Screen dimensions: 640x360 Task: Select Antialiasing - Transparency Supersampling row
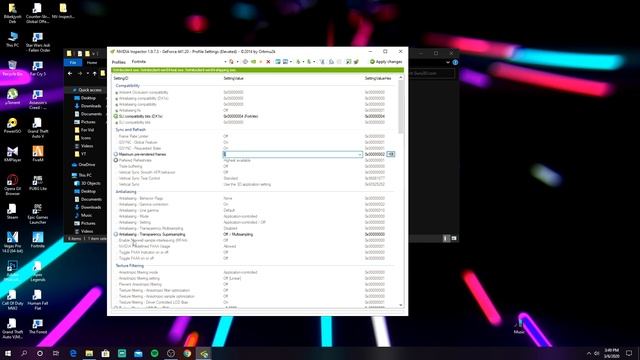point(253,234)
